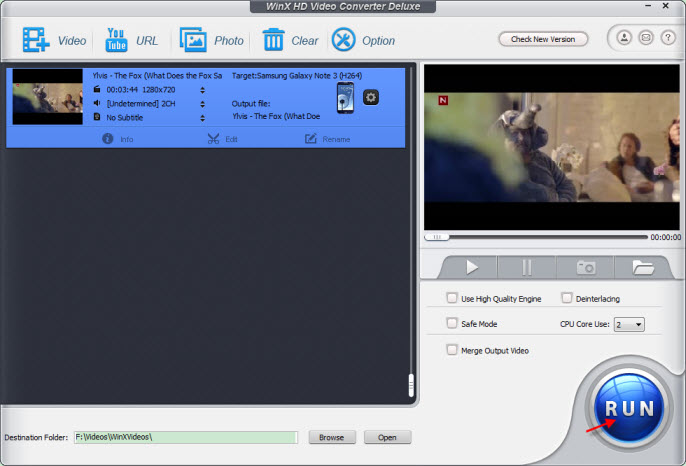Image resolution: width=686 pixels, height=466 pixels.
Task: Open the scissors Edit tool
Action: [213, 139]
